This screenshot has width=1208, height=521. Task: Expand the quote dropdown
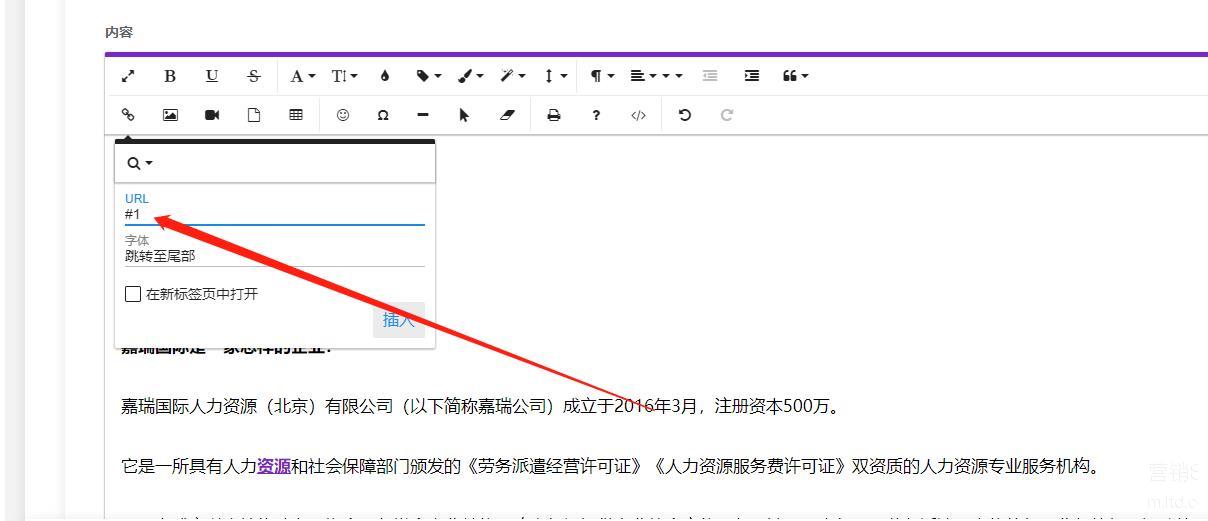tap(796, 76)
